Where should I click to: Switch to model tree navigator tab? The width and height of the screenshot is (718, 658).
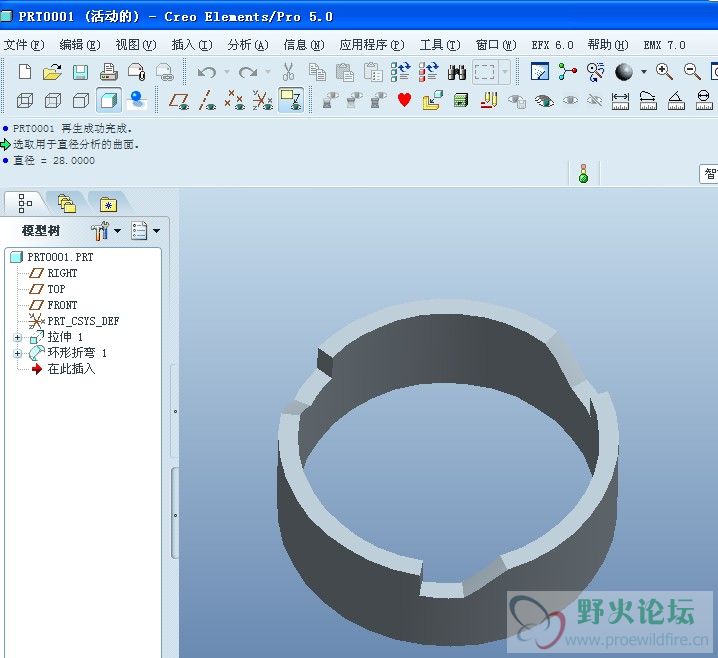click(25, 203)
